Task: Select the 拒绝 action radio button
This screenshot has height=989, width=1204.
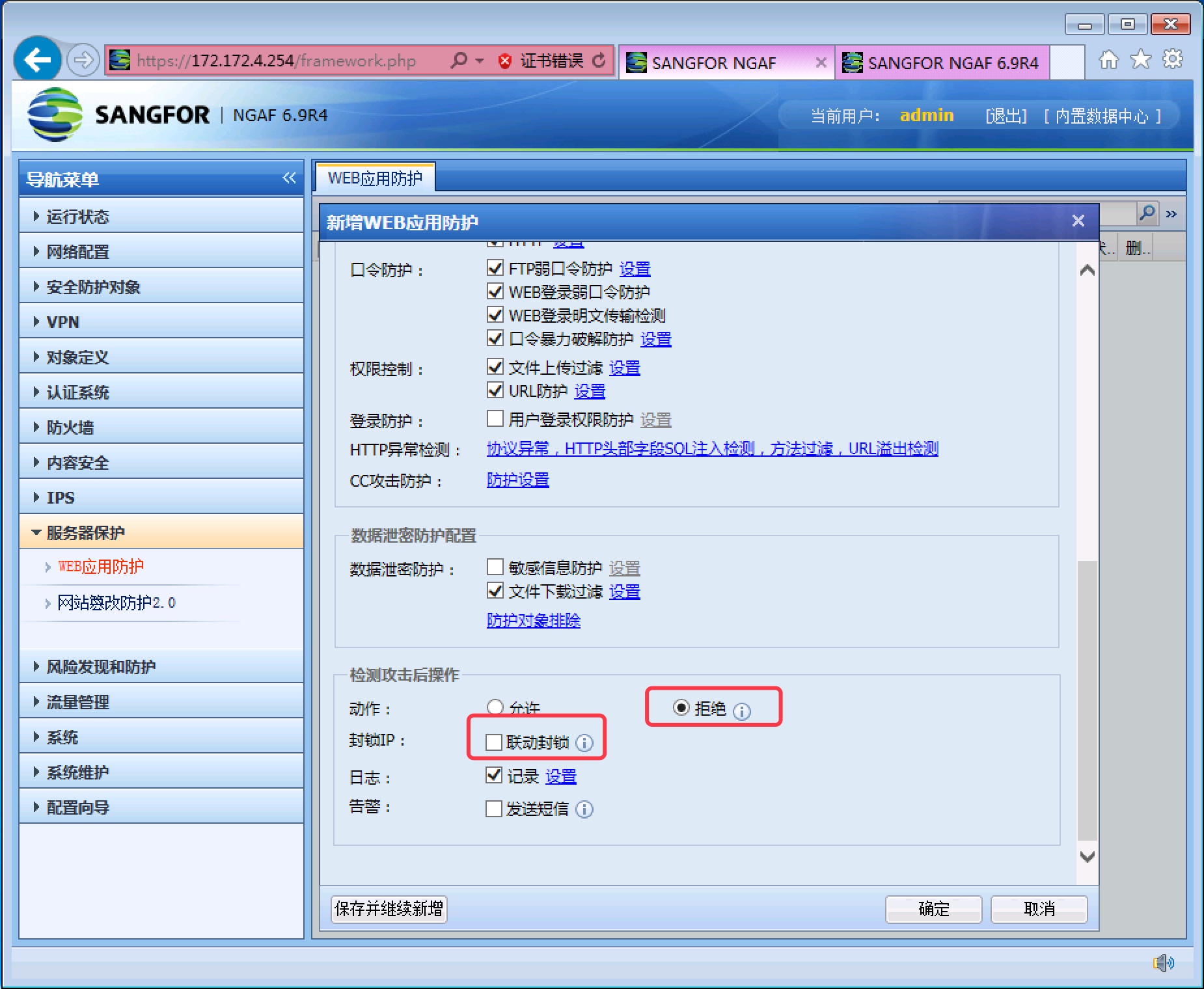Action: pos(681,707)
